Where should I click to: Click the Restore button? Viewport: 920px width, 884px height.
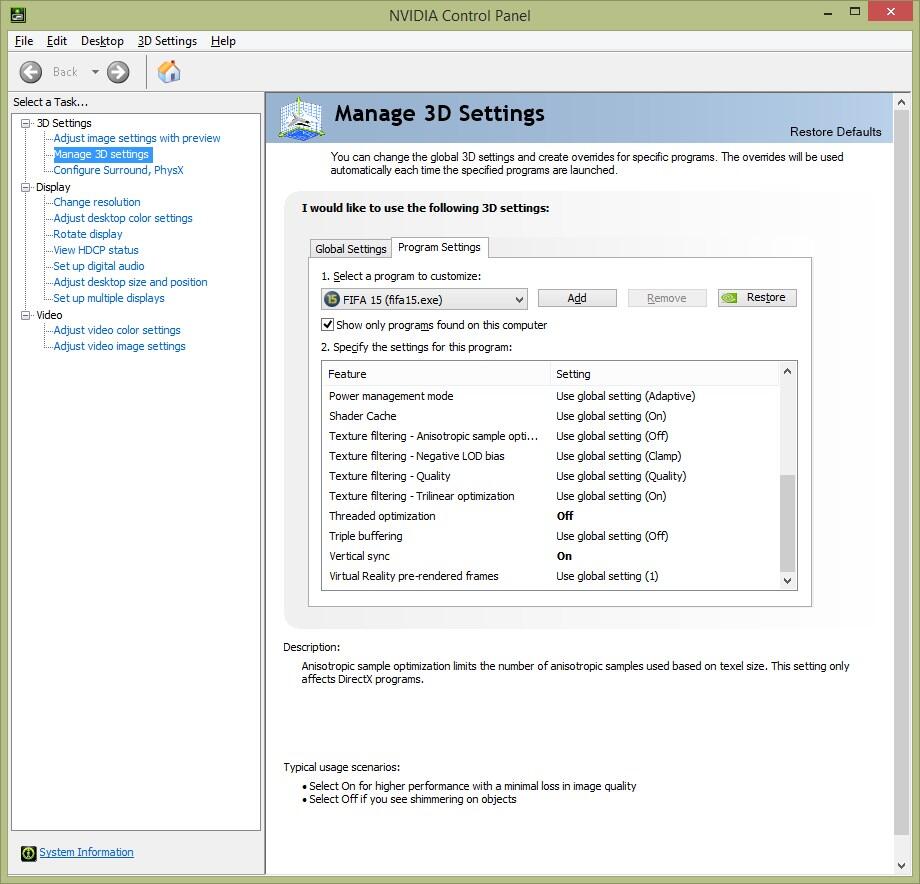click(x=757, y=297)
